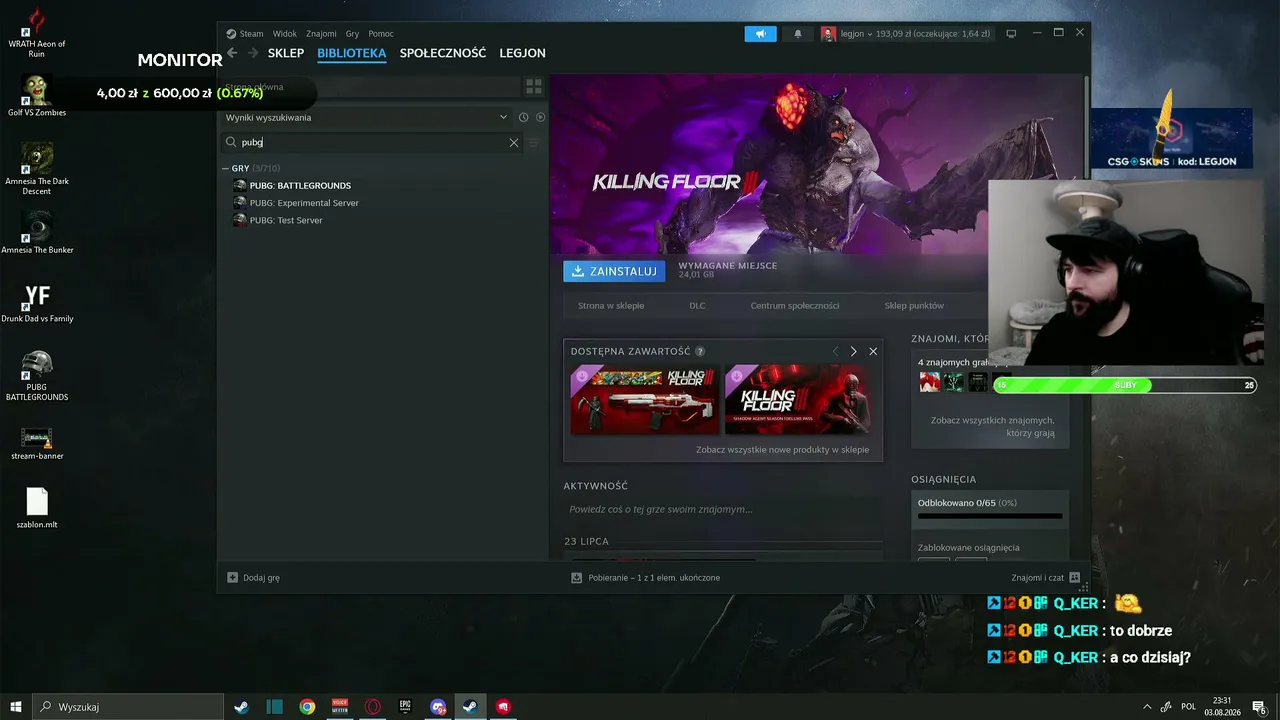Switch to the SKLEP tab
Screen dimensions: 1280x720
286,53
